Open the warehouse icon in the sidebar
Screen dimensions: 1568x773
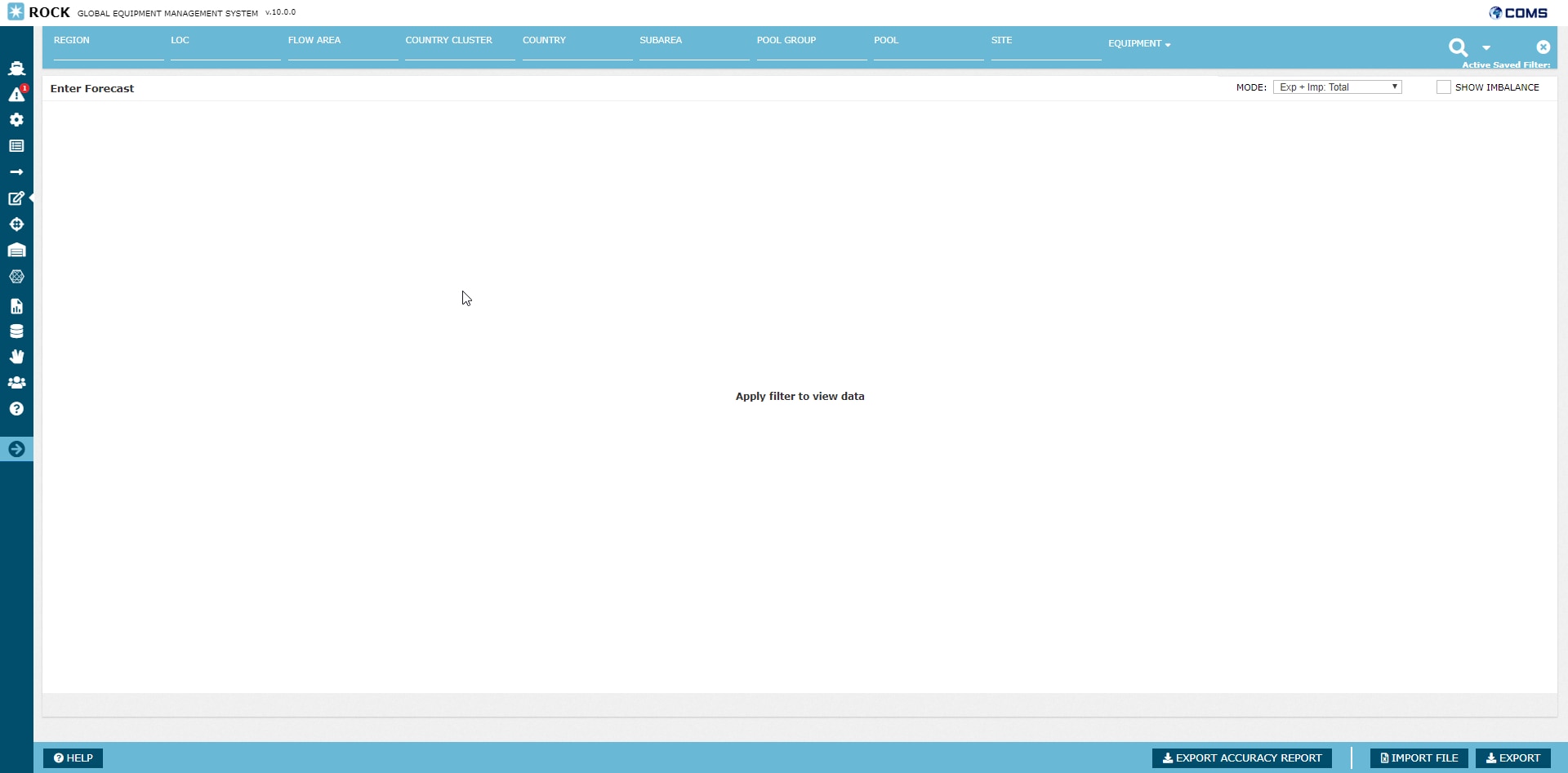[x=16, y=251]
